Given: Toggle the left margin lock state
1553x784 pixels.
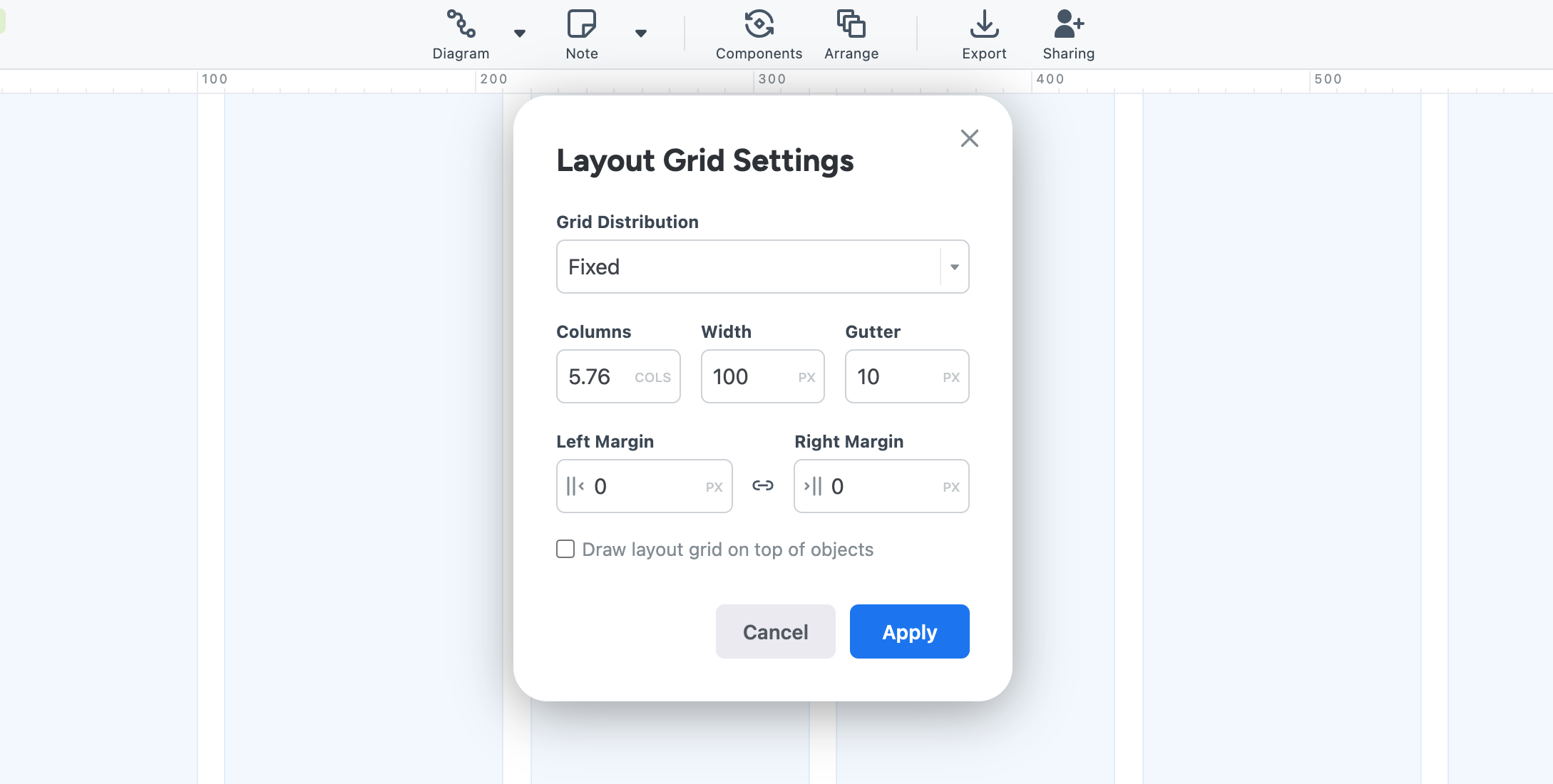Looking at the screenshot, I should point(762,487).
